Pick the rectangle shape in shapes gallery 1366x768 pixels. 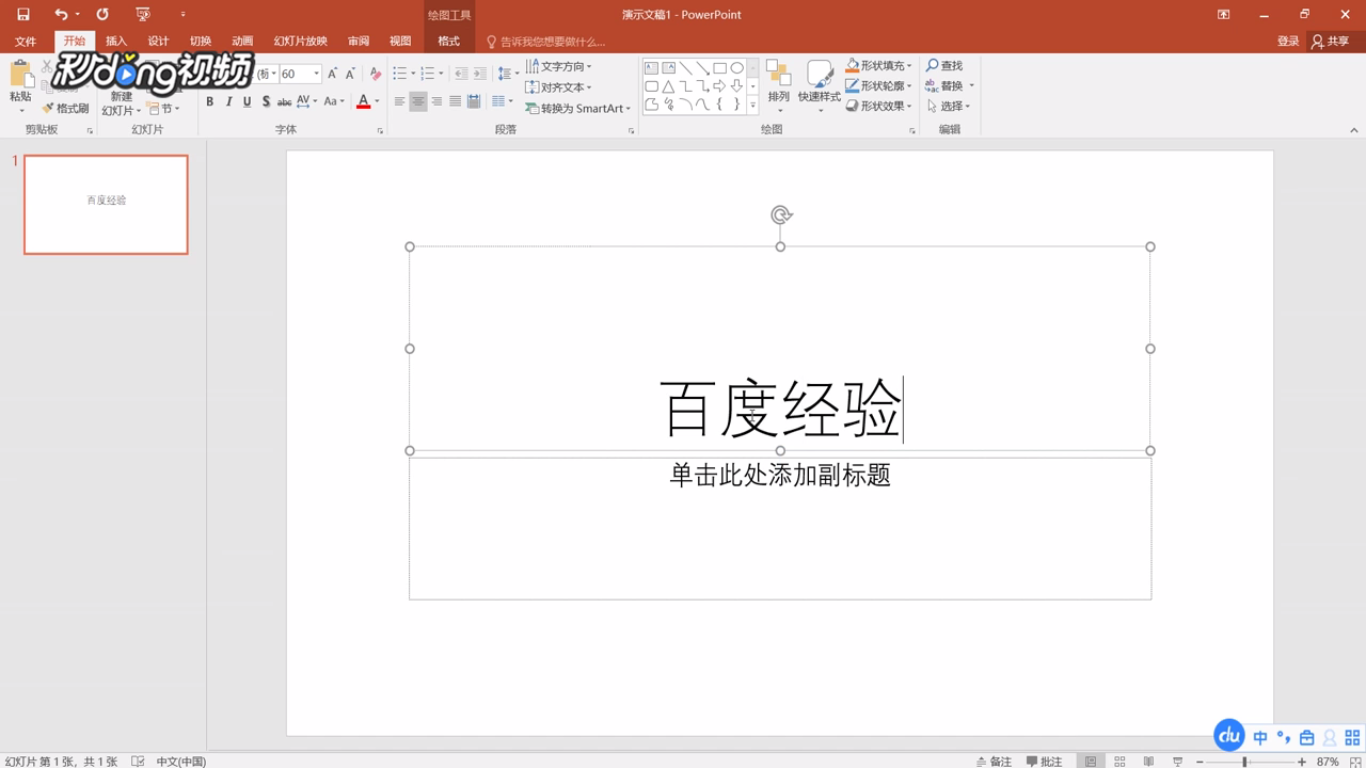pyautogui.click(x=720, y=68)
